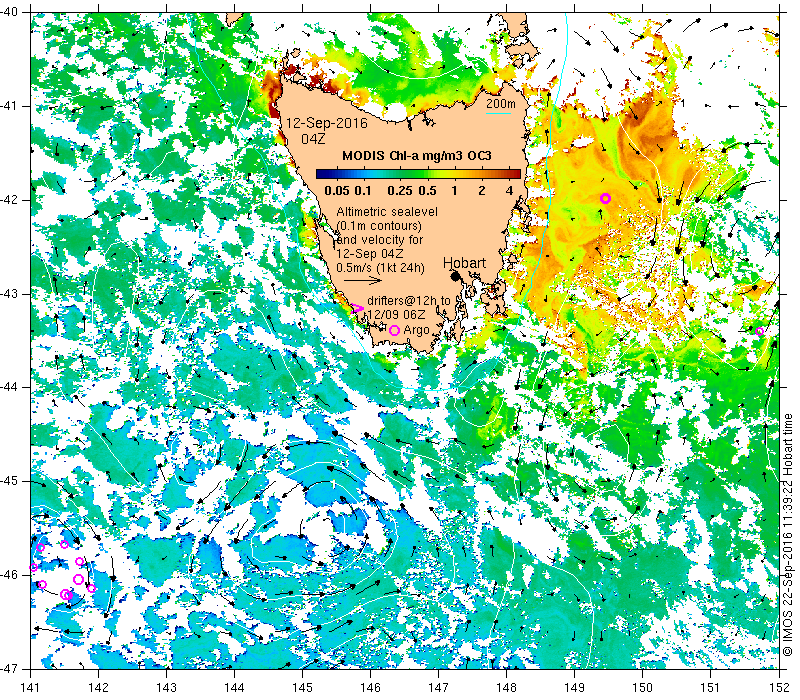
Task: Click the 'drifters@12h to' caption
Action: (409, 301)
